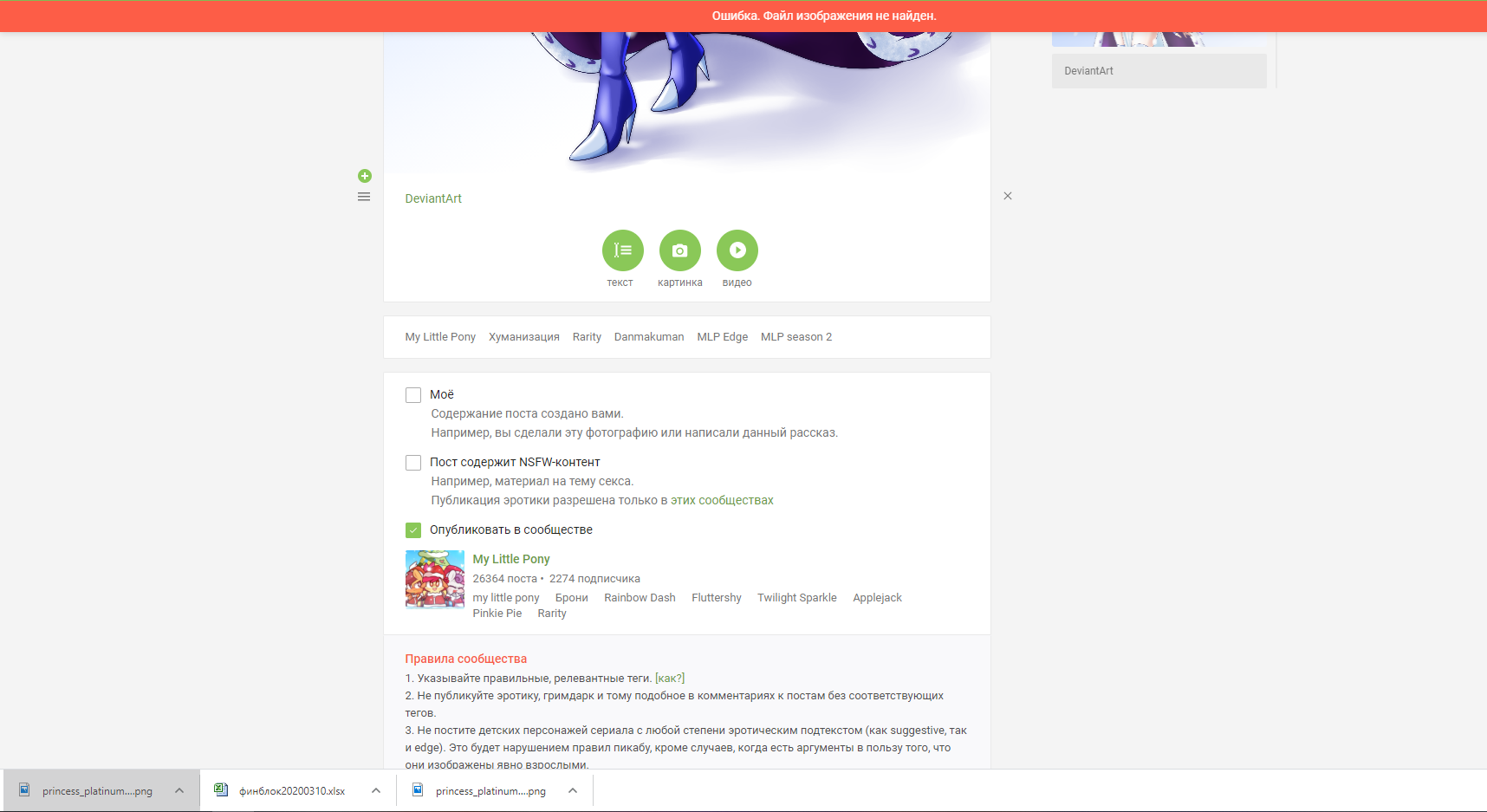Open the My Little Pony community link
1487x812 pixels.
click(511, 559)
